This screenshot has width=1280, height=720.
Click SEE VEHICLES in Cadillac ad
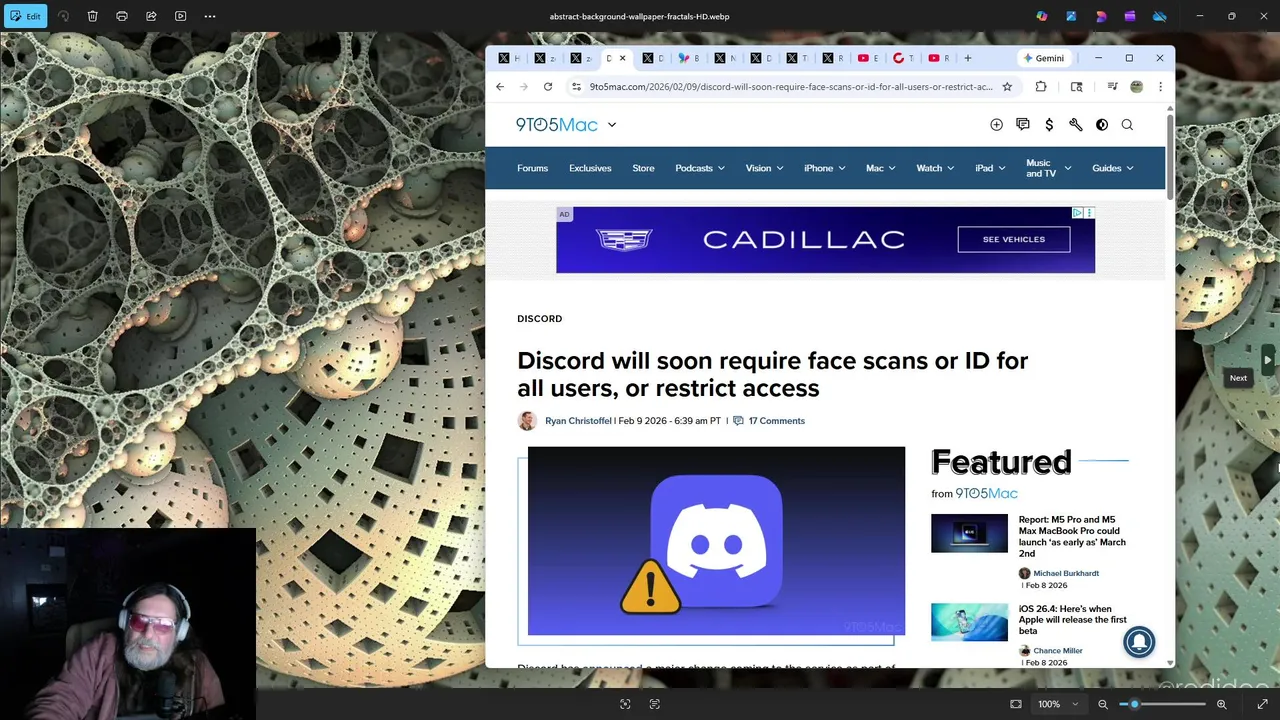click(1014, 240)
